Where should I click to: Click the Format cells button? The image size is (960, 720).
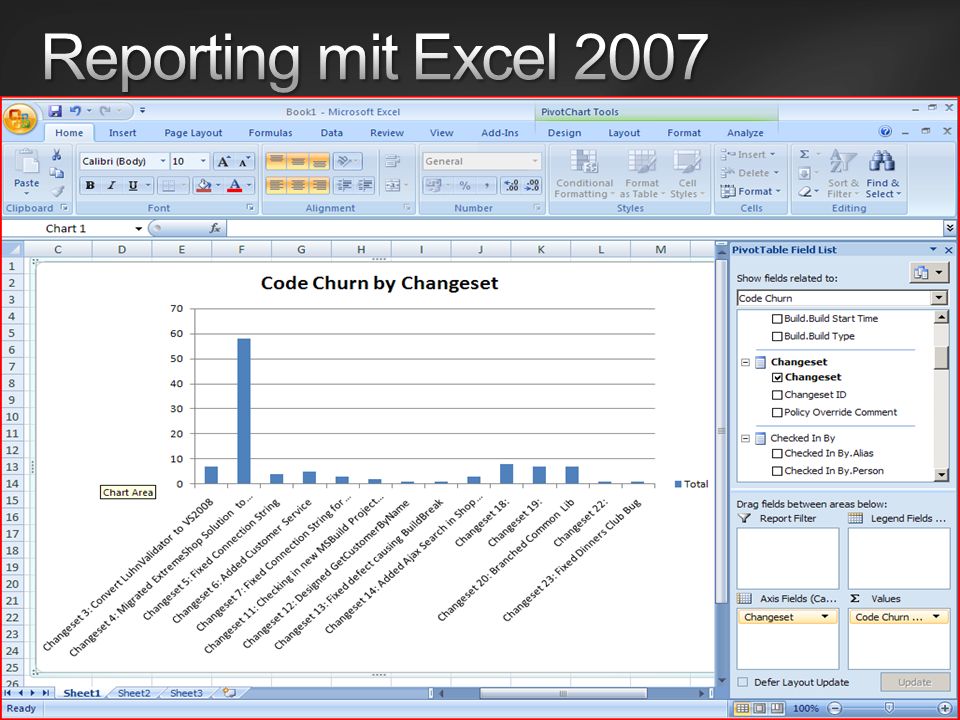751,192
